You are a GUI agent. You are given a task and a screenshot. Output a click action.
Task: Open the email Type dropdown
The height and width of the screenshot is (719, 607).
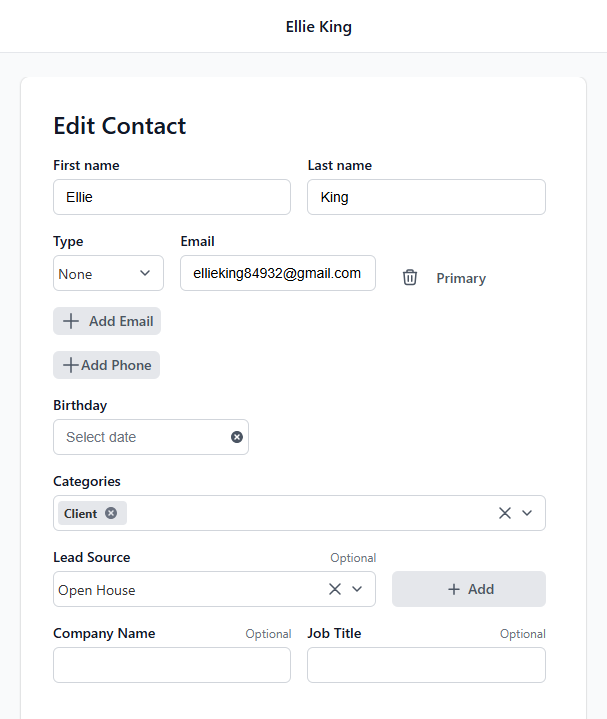pyautogui.click(x=108, y=274)
